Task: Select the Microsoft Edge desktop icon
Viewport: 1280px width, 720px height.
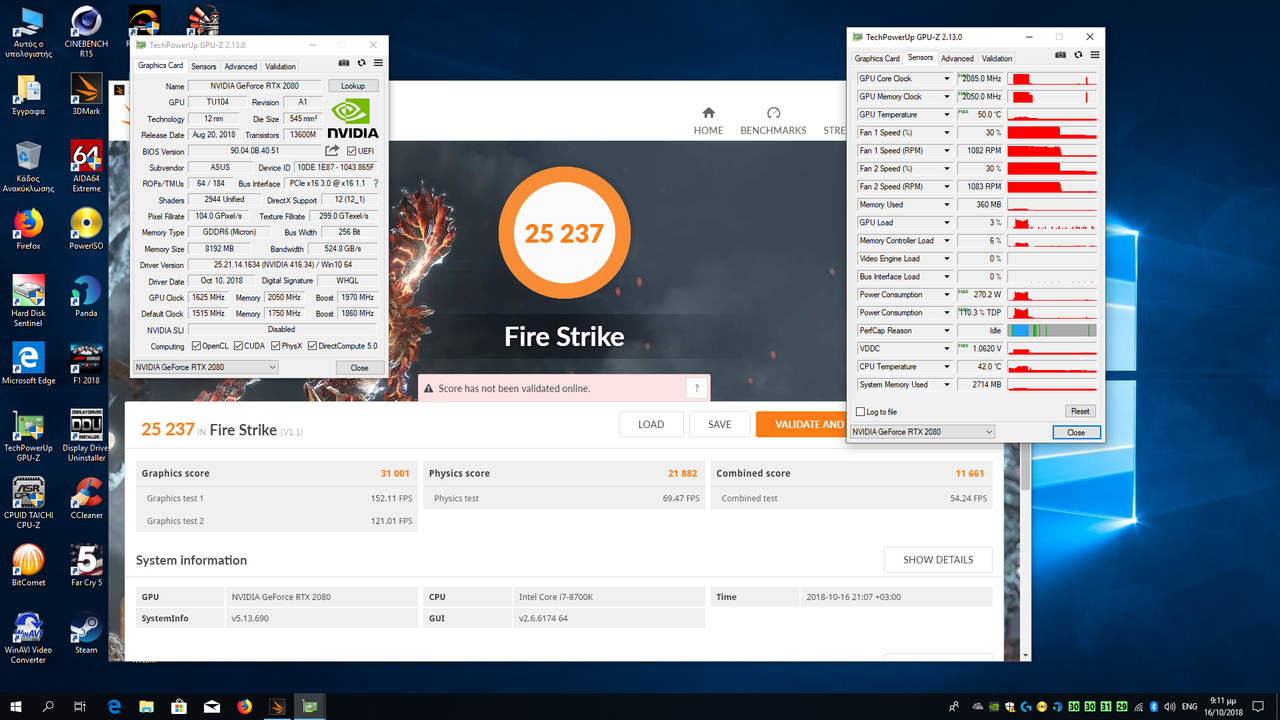Action: pos(28,364)
